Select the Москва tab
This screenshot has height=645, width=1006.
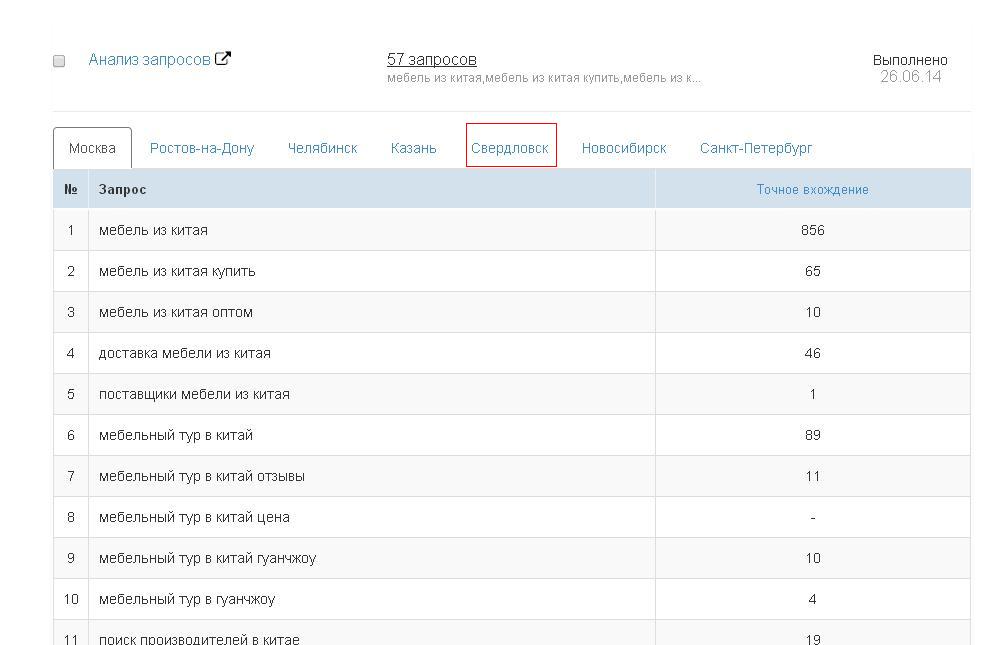pos(92,148)
